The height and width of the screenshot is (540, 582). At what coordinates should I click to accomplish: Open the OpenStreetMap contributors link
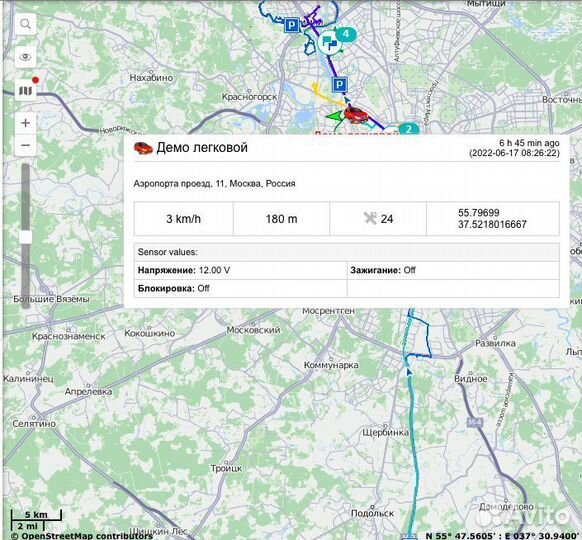[82, 536]
